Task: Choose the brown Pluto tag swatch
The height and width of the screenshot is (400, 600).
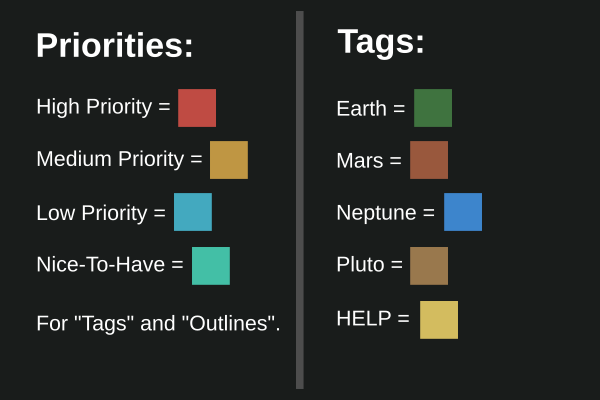Action: click(429, 266)
